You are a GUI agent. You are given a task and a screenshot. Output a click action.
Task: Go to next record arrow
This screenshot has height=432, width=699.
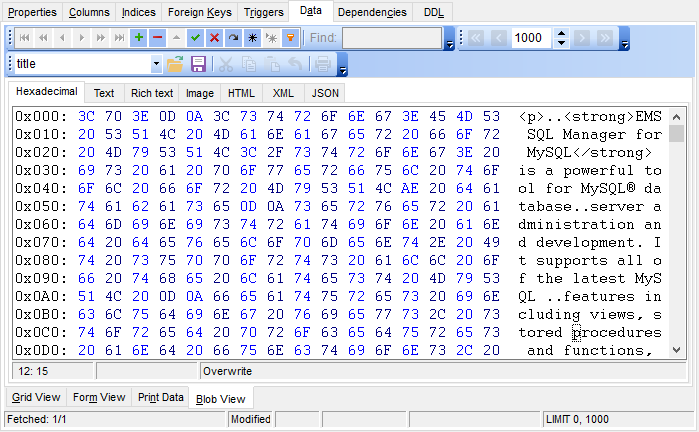(x=82, y=38)
